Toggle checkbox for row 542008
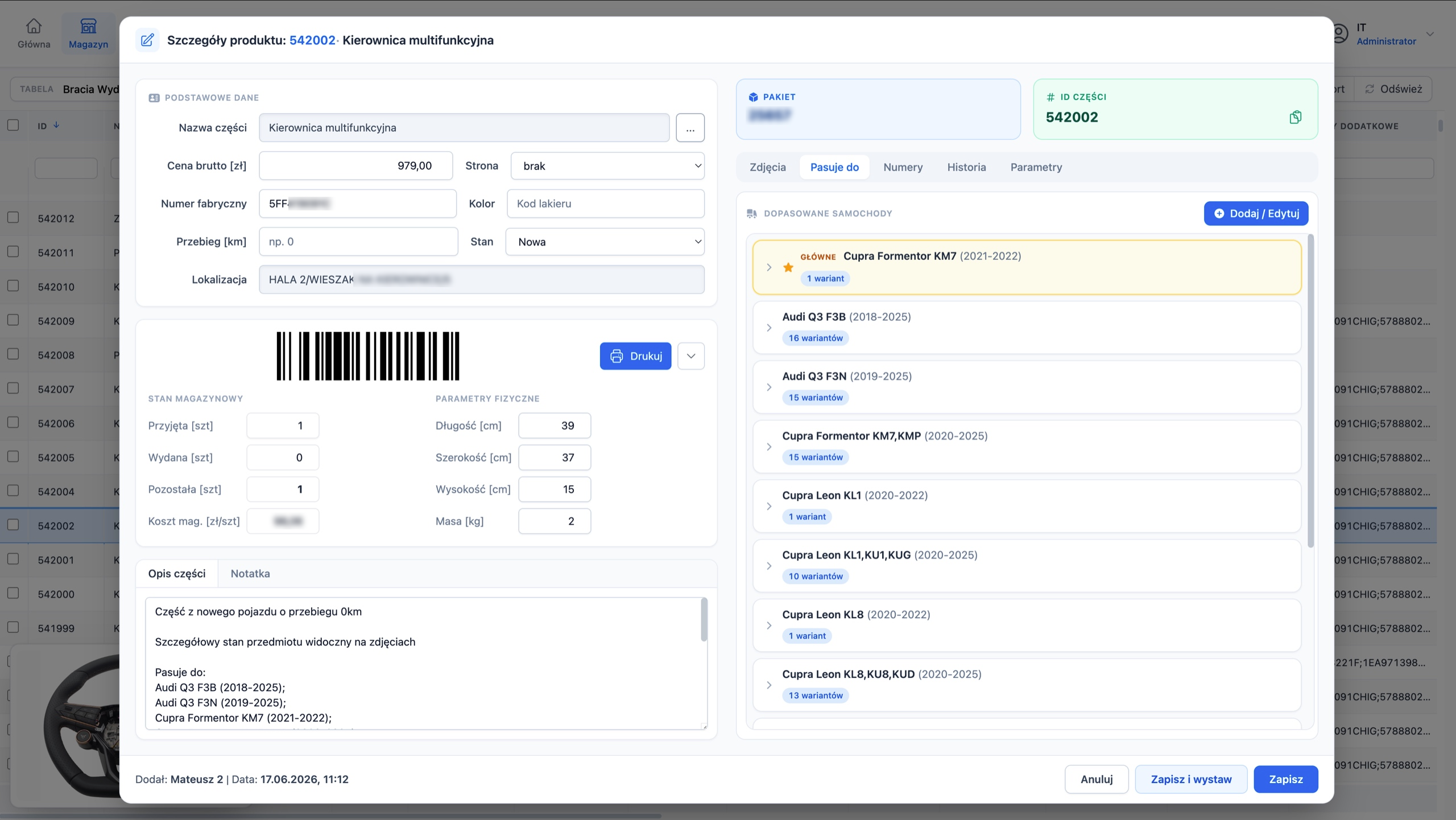The height and width of the screenshot is (820, 1456). point(13,354)
